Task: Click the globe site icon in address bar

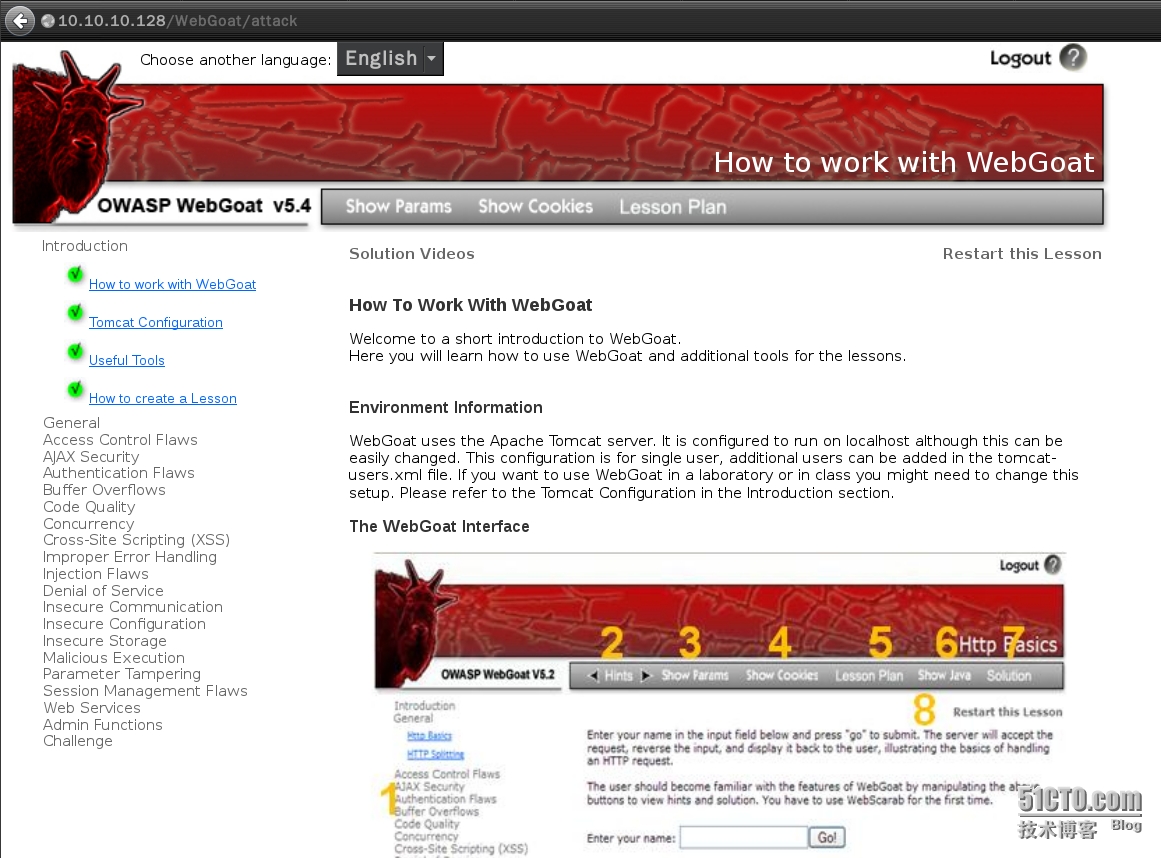Action: point(48,21)
